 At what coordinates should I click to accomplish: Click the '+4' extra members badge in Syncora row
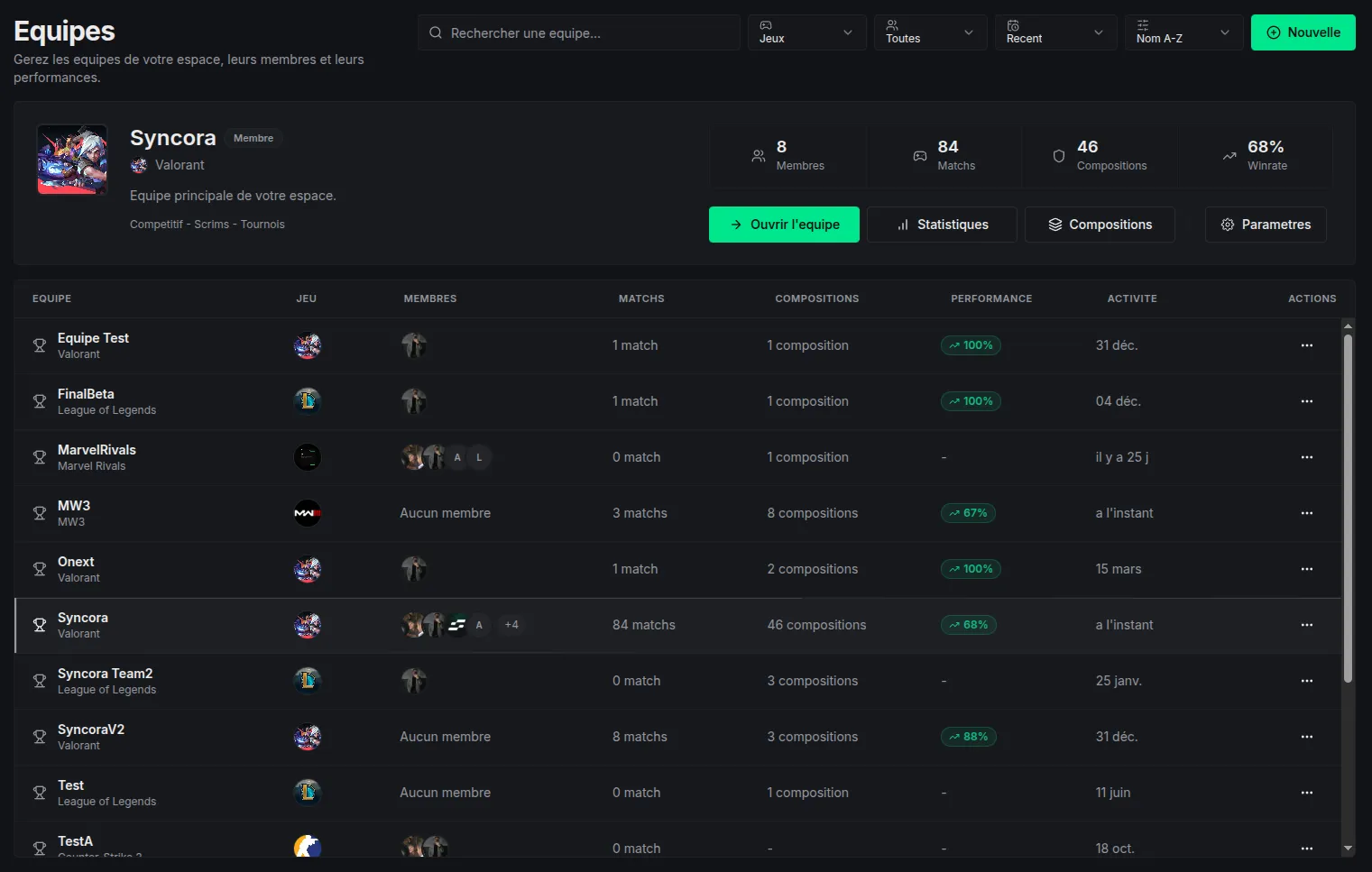click(511, 625)
